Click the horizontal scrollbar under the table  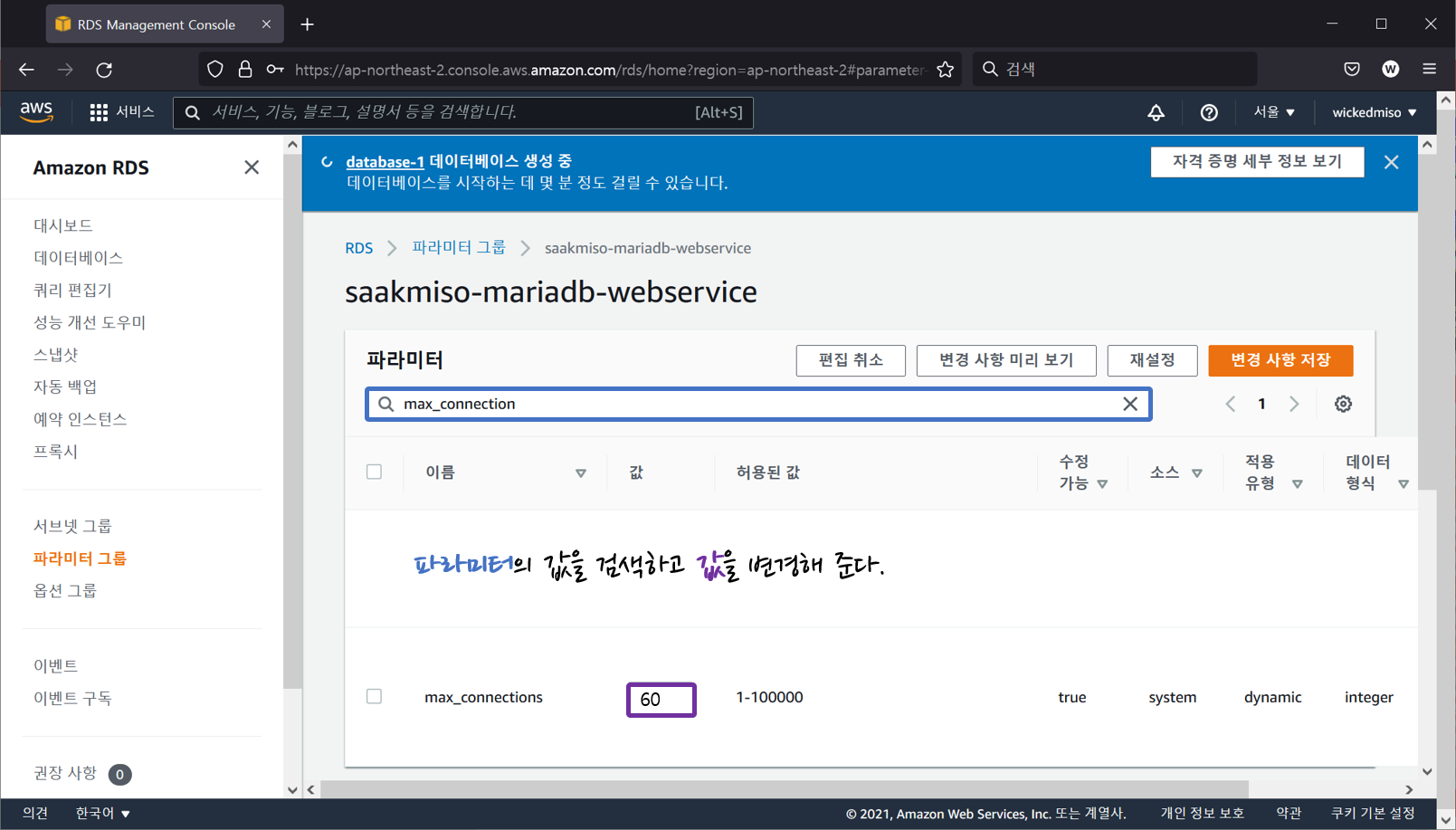[784, 789]
